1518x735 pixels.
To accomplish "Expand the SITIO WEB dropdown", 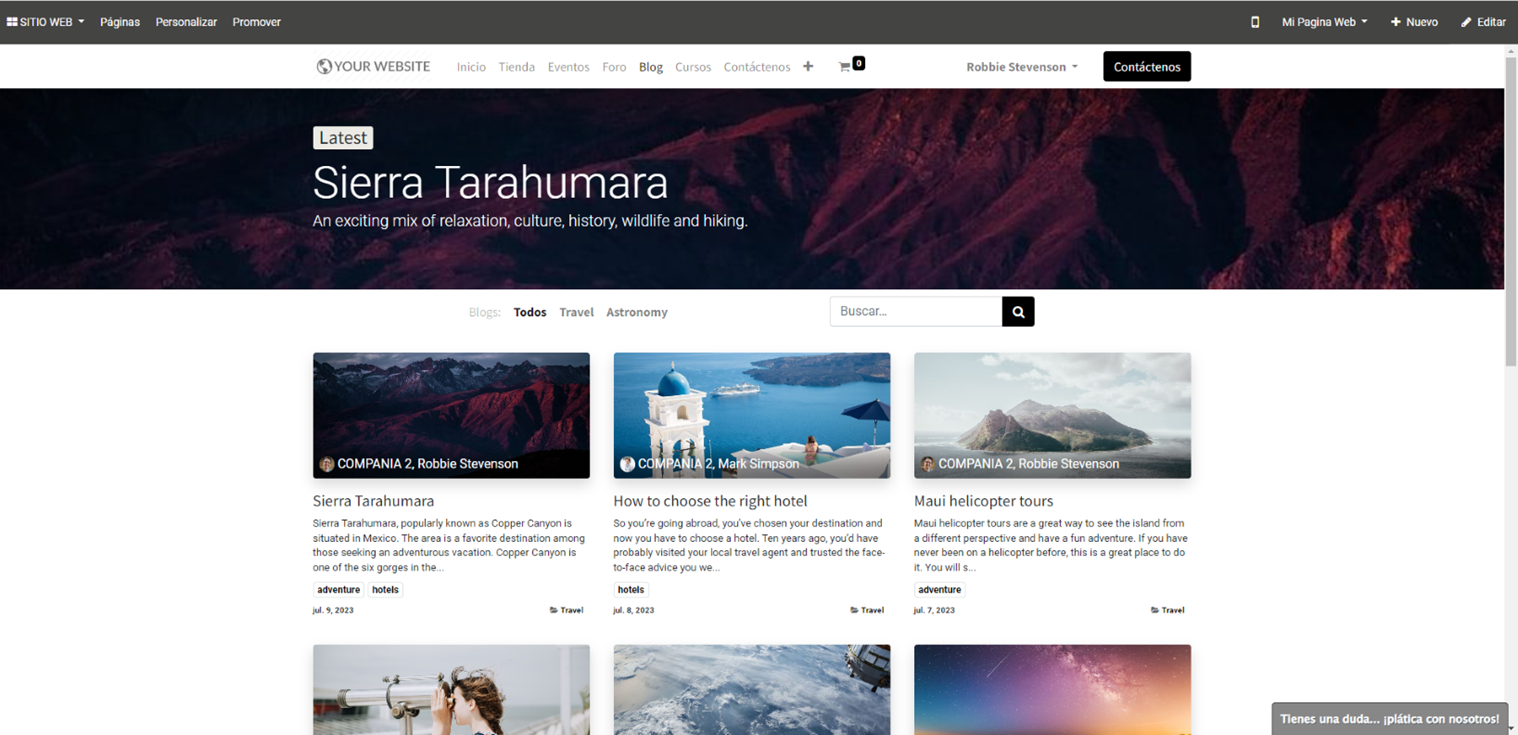I will (46, 22).
